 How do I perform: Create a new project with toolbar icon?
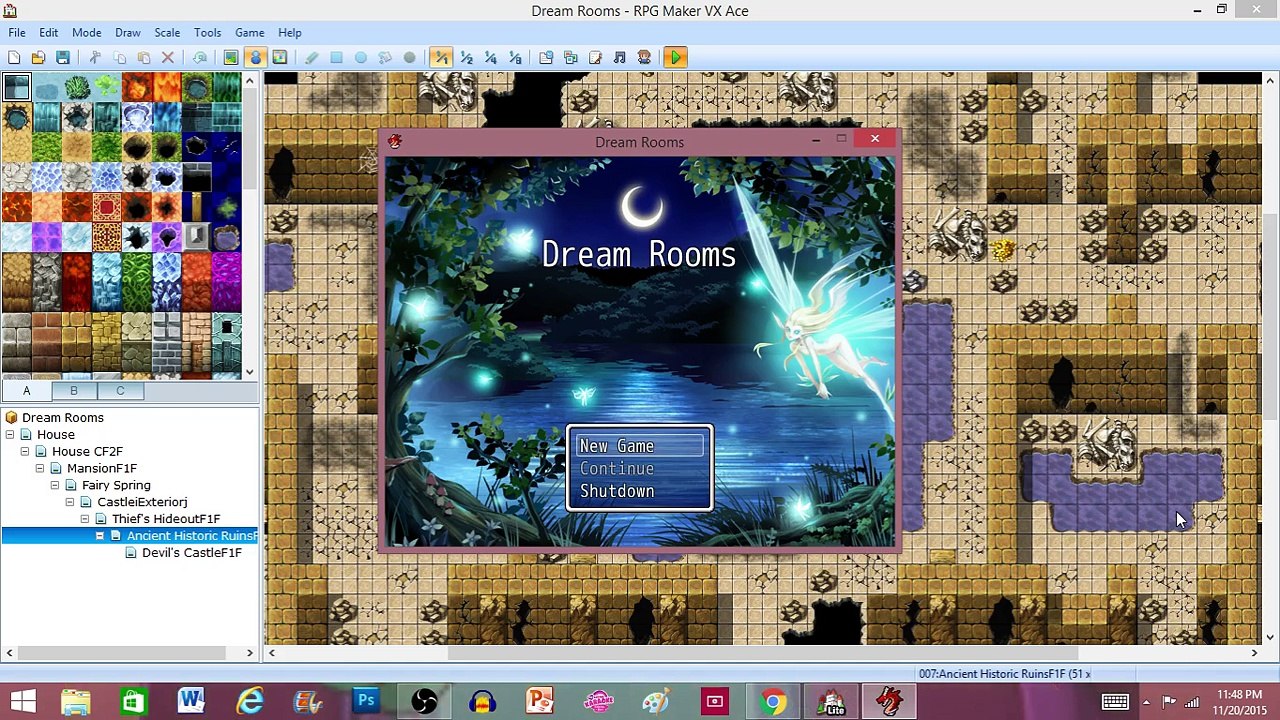[x=14, y=58]
